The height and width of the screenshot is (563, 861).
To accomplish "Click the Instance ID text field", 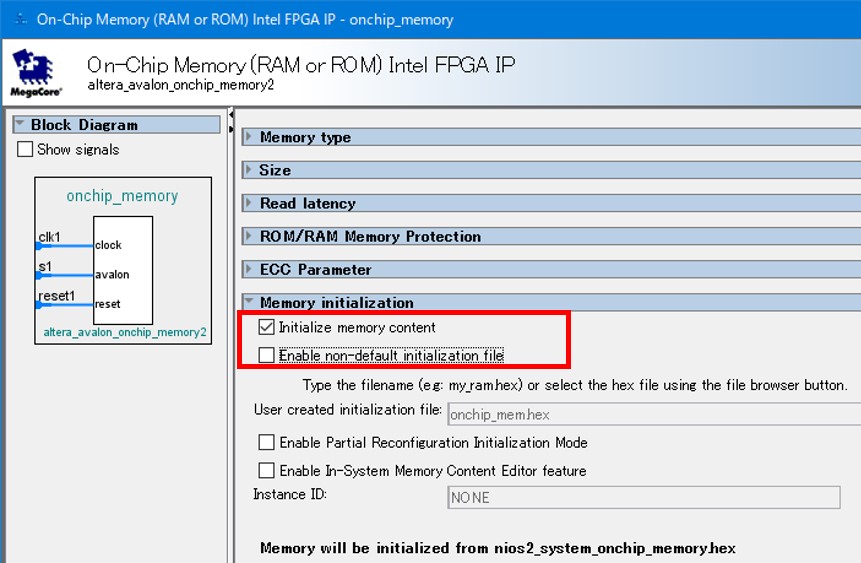I will (x=643, y=497).
